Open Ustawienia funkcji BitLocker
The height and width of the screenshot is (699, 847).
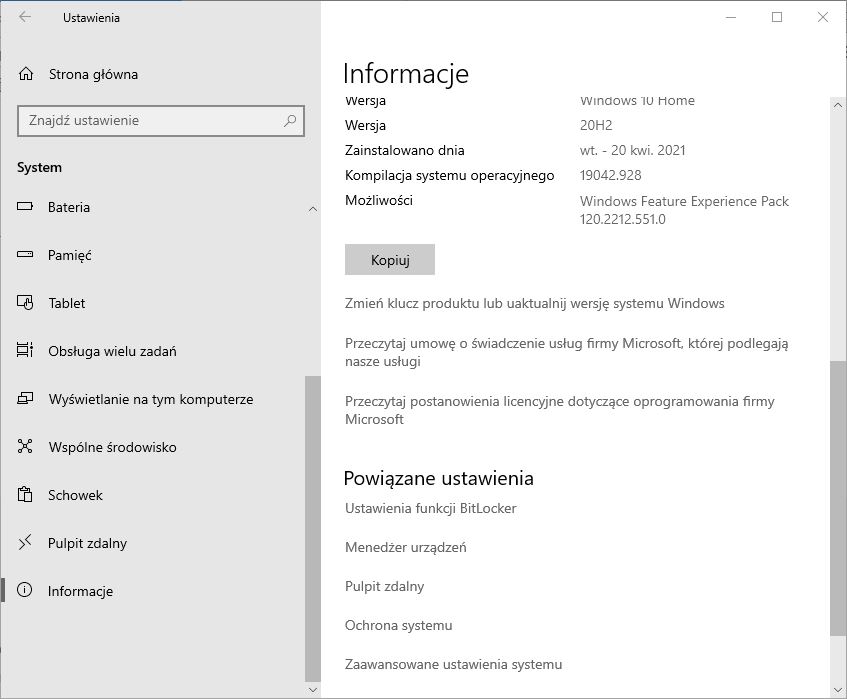[x=431, y=508]
